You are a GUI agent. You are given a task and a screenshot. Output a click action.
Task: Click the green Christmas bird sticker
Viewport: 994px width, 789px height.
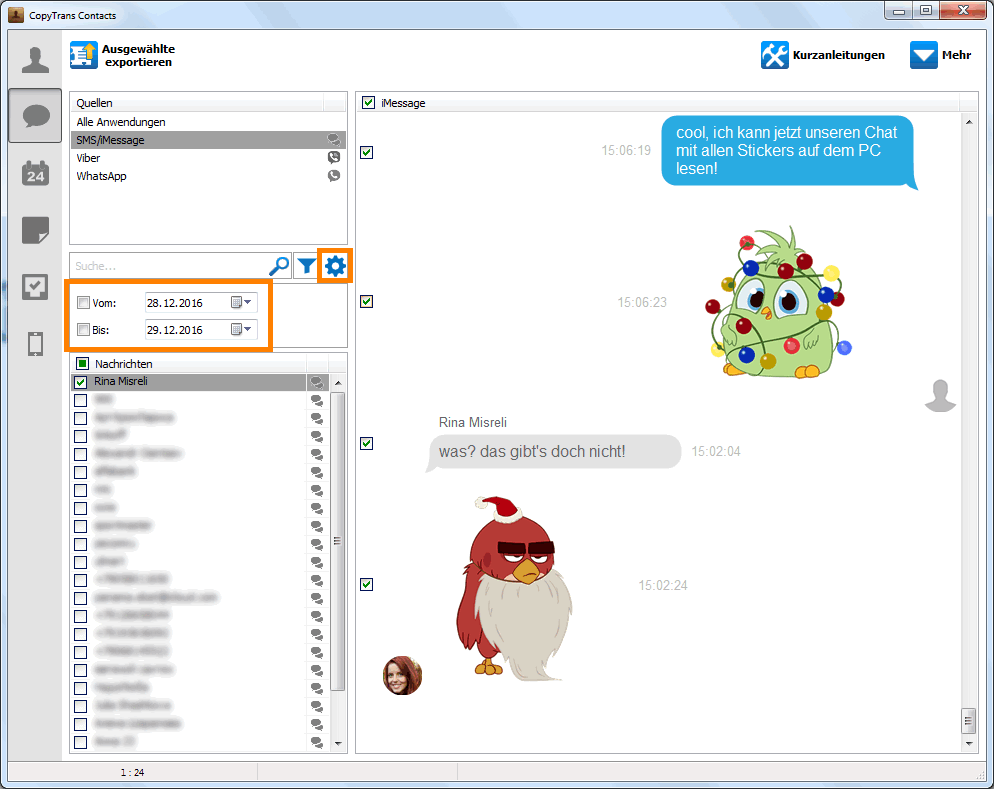[x=778, y=302]
